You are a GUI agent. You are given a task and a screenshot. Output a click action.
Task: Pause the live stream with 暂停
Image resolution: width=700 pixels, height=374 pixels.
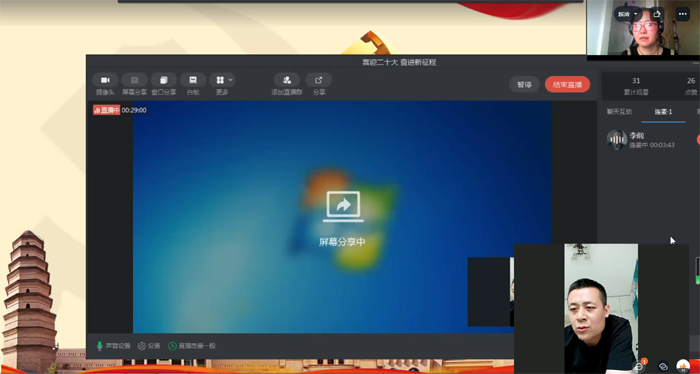coord(524,84)
